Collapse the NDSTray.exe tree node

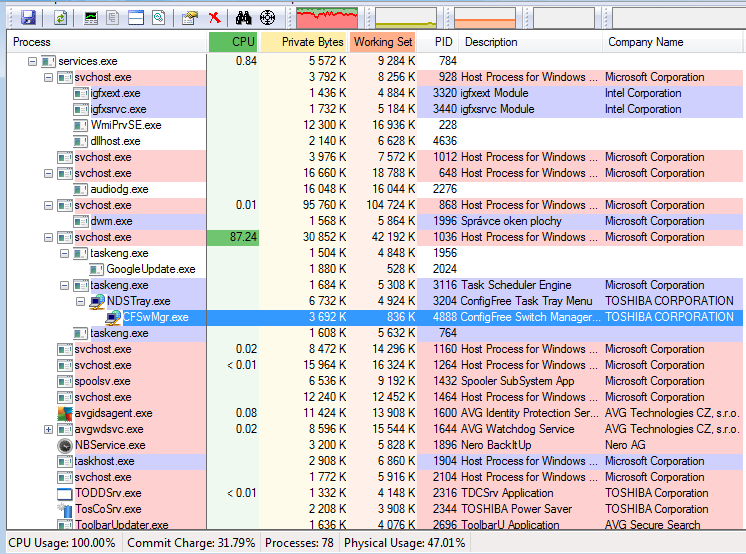click(81, 301)
